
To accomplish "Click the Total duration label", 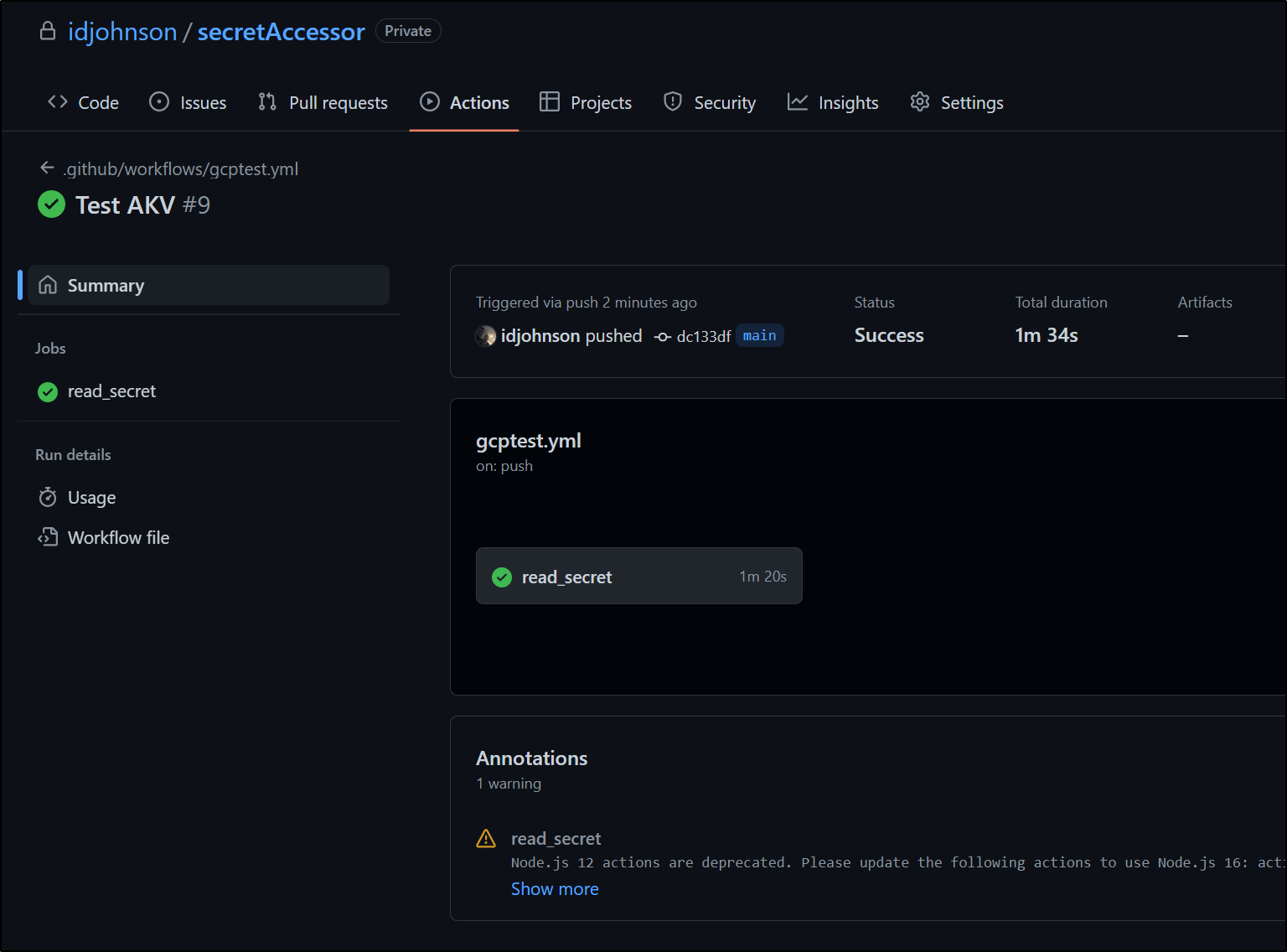I will (x=1062, y=303).
